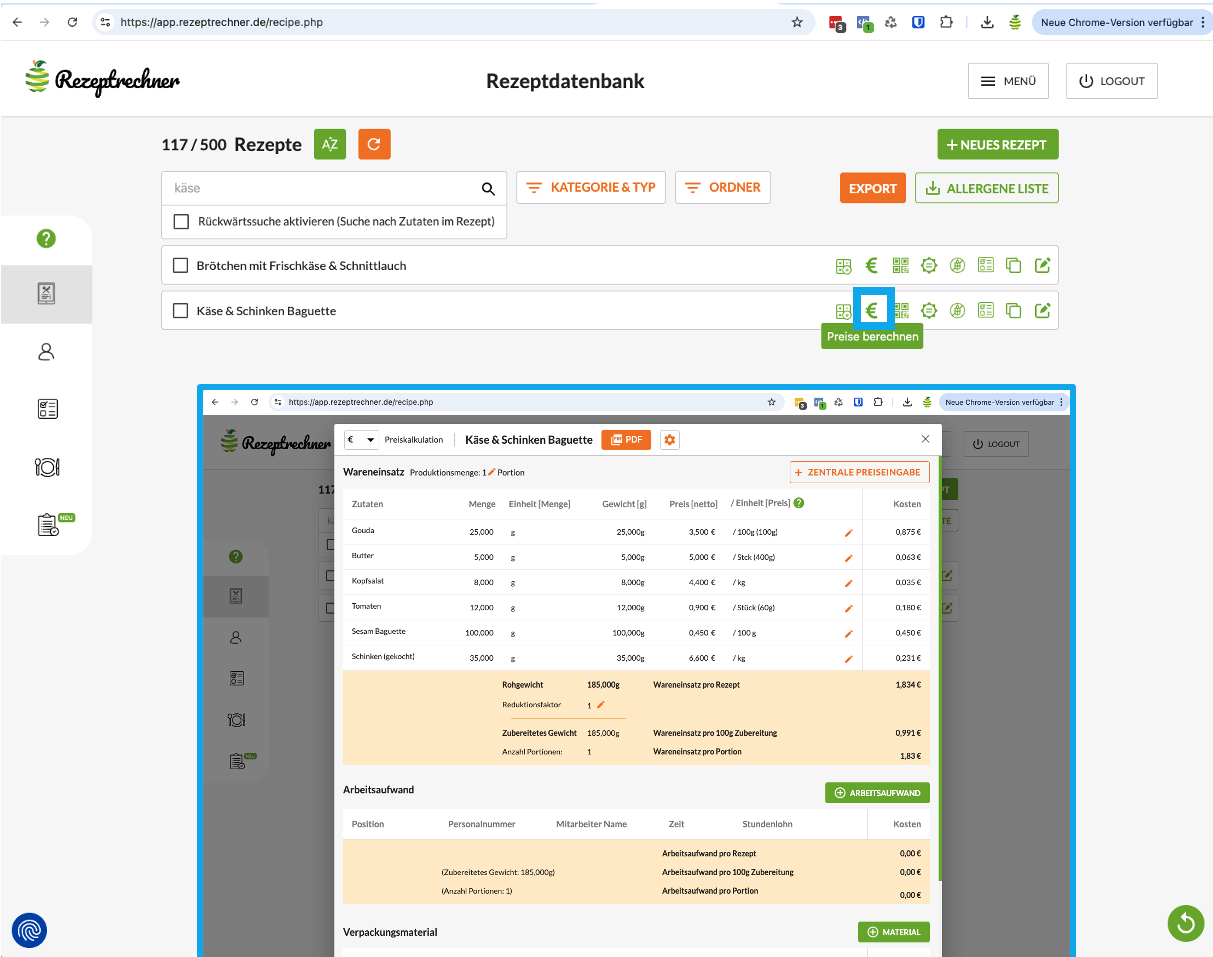Open the MENÜ hamburger menu

(1007, 82)
